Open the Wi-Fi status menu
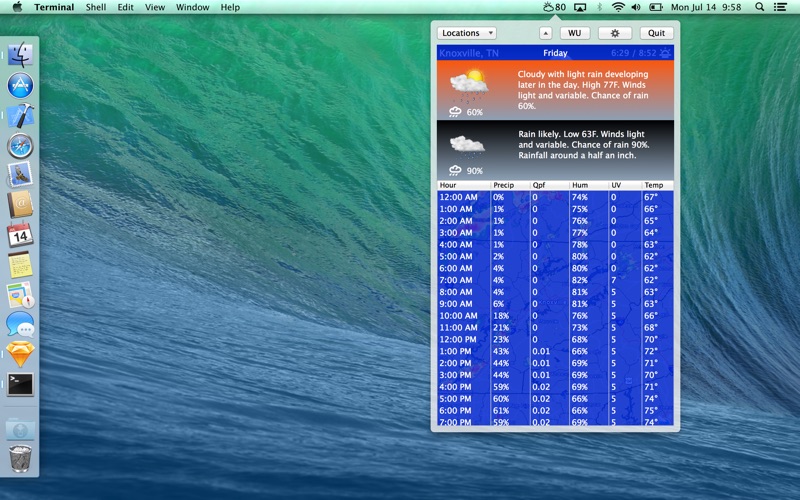 coord(618,7)
